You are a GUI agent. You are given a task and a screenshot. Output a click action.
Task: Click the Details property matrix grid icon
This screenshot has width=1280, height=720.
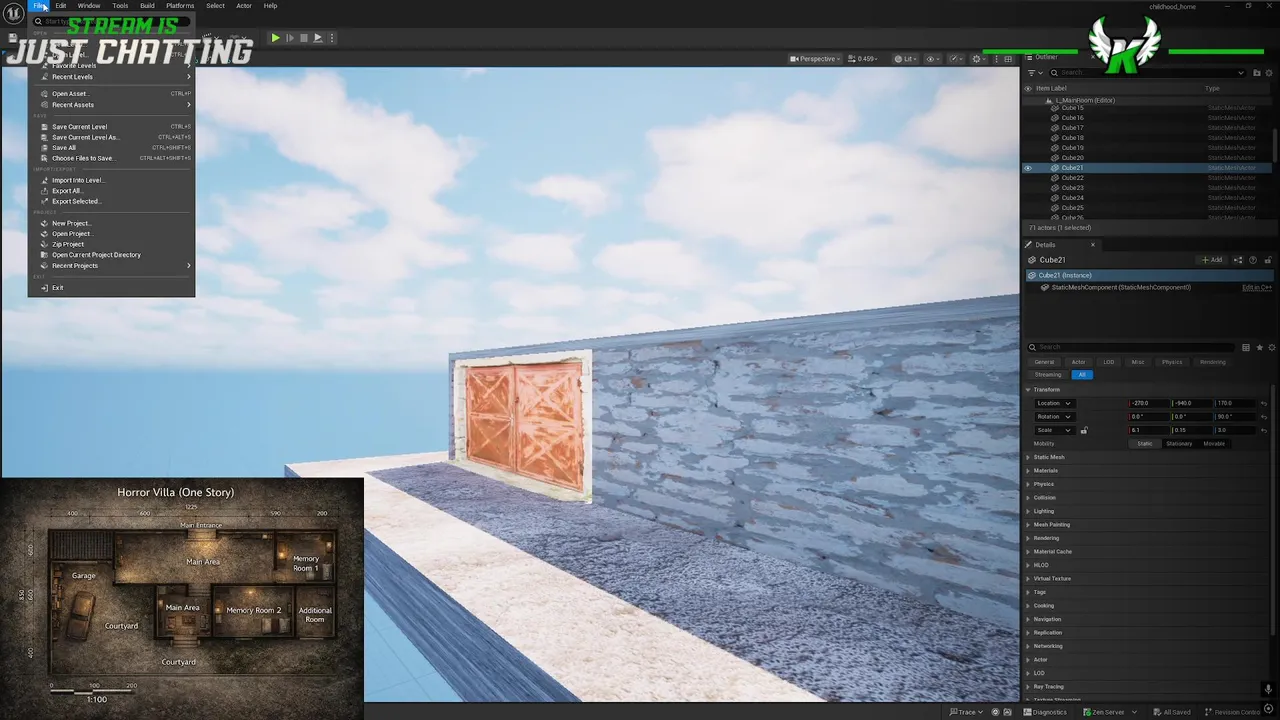coord(1246,347)
